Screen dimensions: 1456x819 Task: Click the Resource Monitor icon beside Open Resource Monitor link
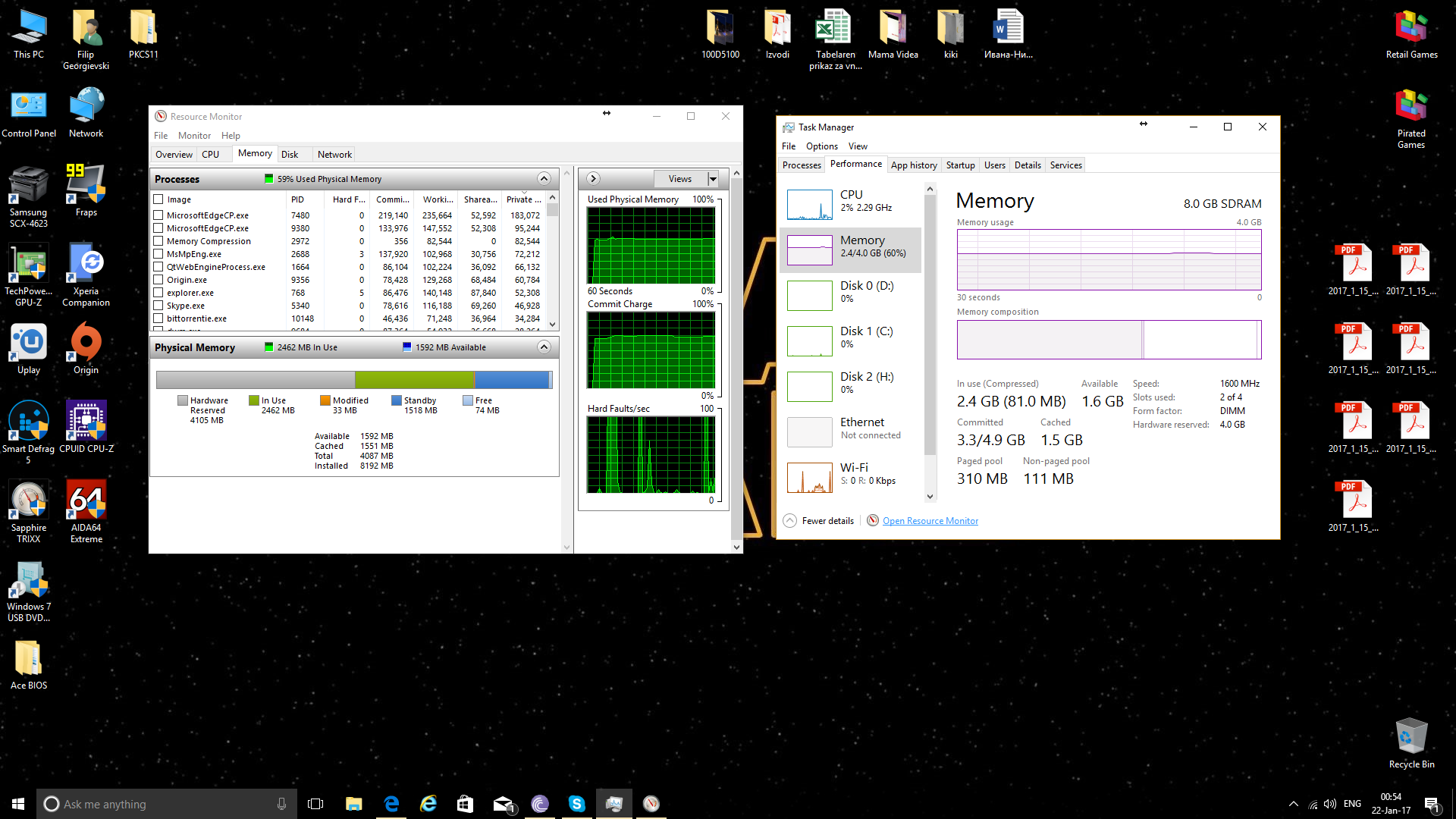point(873,520)
